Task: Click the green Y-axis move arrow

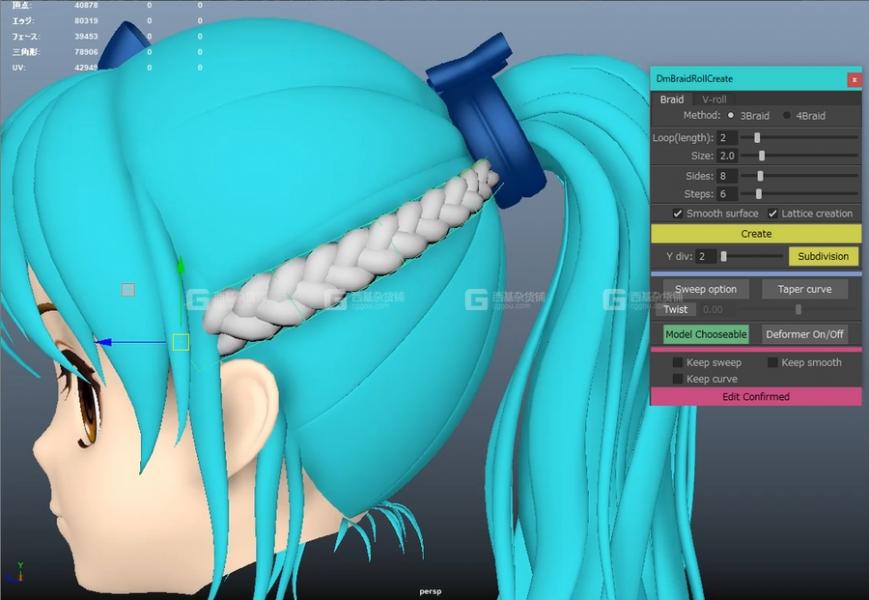Action: 181,266
